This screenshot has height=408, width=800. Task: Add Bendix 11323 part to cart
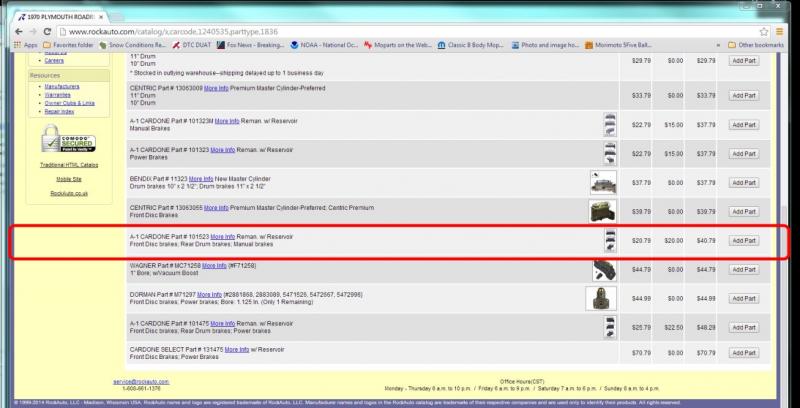(x=743, y=183)
